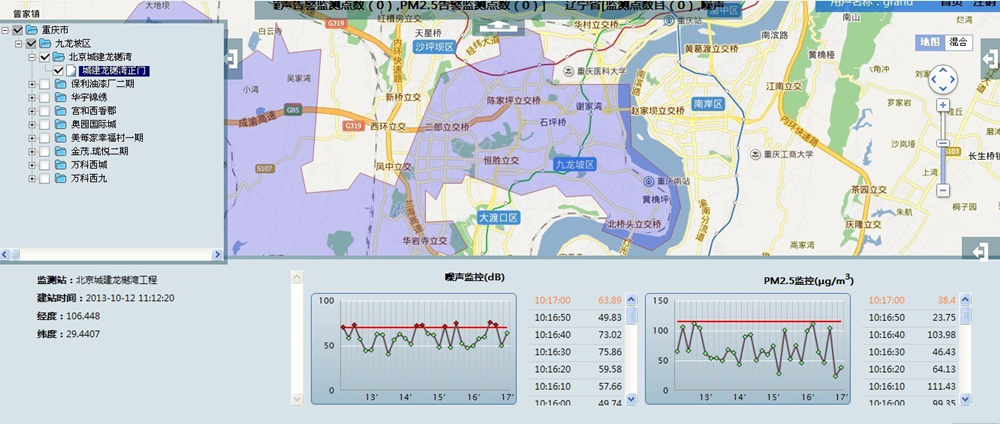Screen dimensions: 1000x424
Task: Click the 九龙坡区 district label on map
Action: [x=575, y=164]
